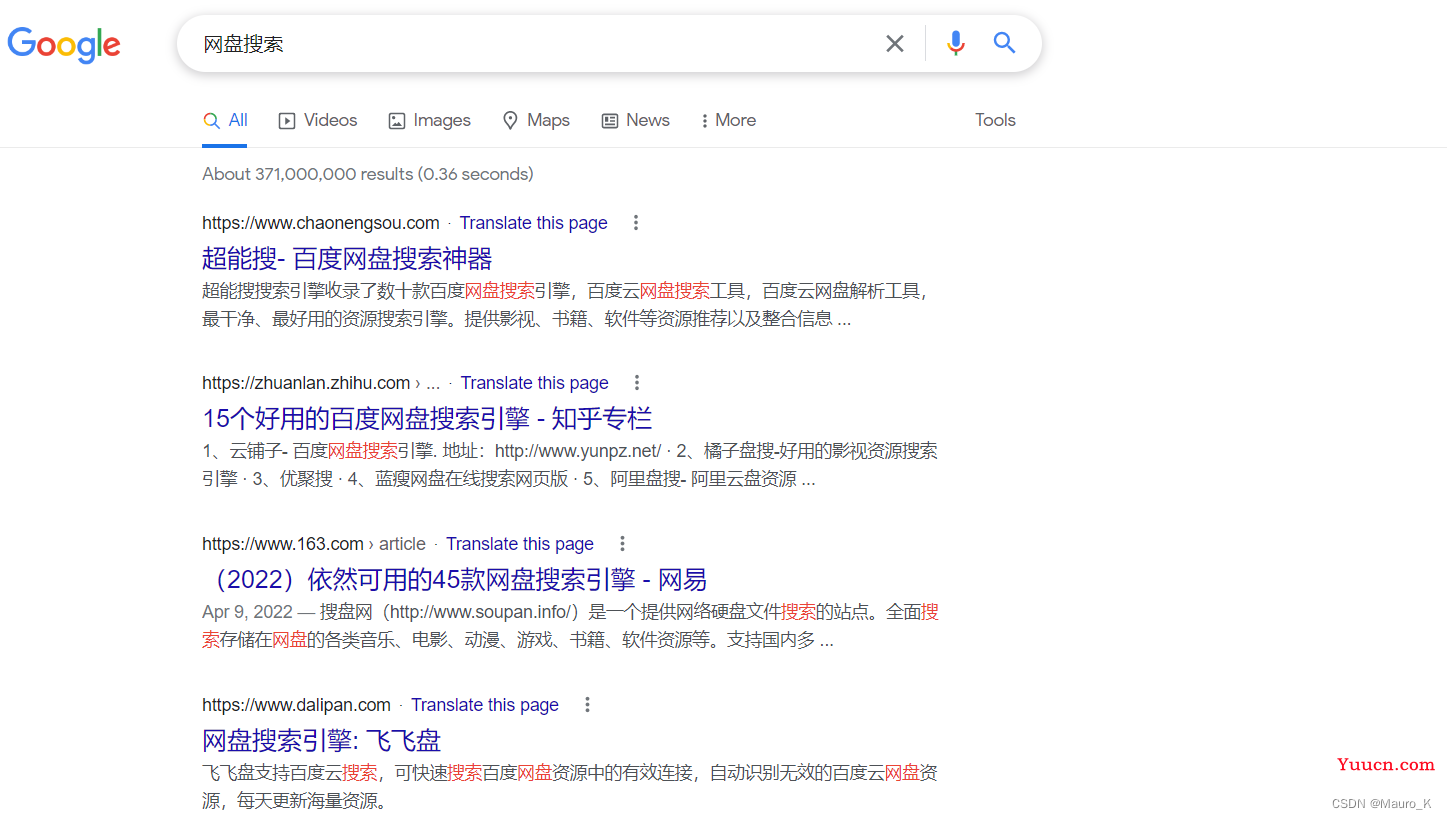Image resolution: width=1447 pixels, height=819 pixels.
Task: Open the three-dot menu for the 163.com result
Action: (622, 544)
